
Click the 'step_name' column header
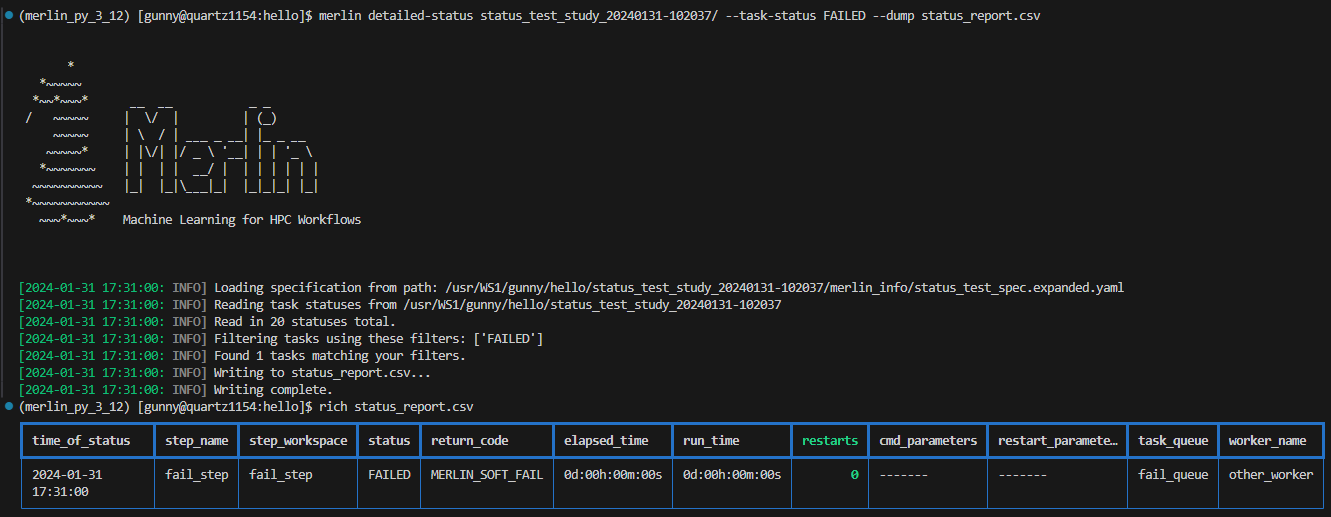pyautogui.click(x=197, y=441)
